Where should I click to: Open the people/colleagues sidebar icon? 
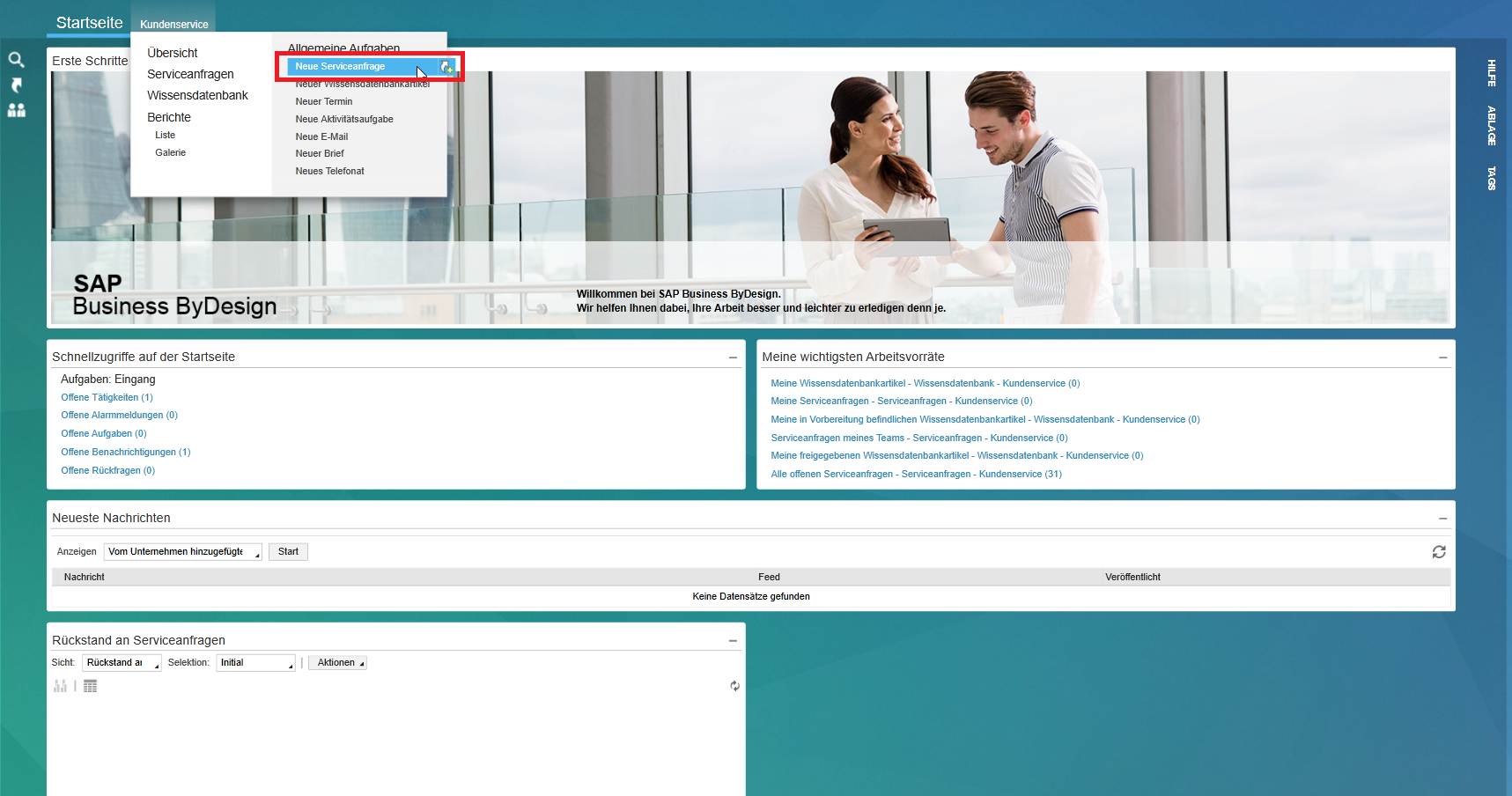16,110
